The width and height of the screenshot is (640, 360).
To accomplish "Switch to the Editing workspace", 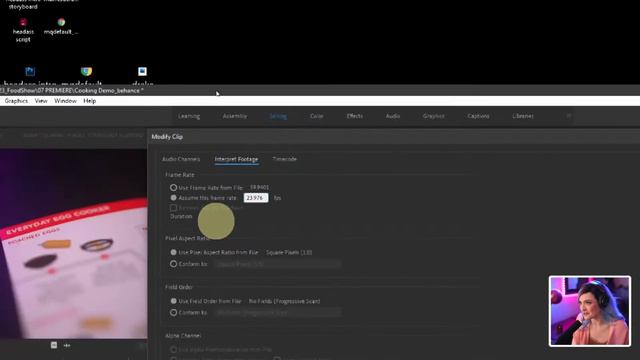I will tap(278, 116).
